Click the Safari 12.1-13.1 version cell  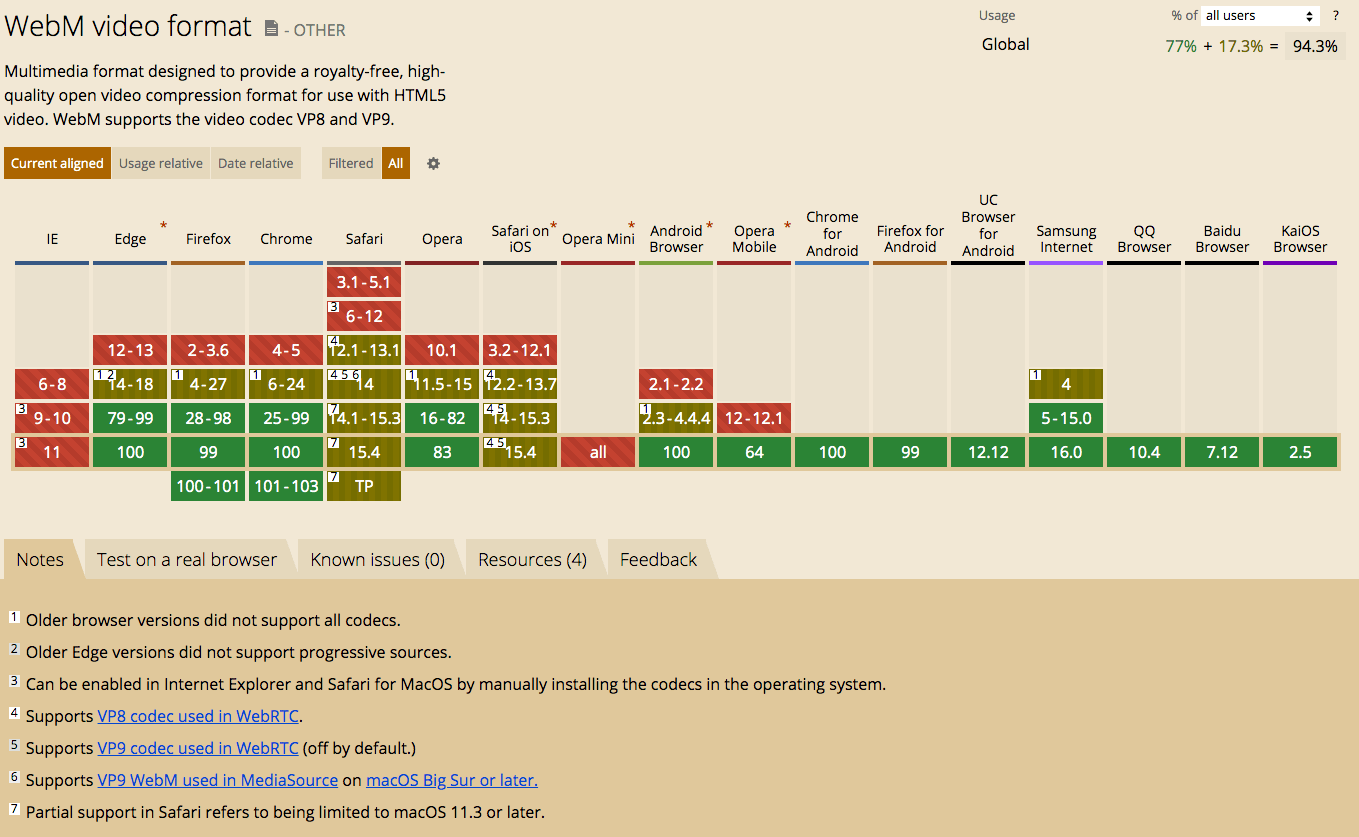[364, 350]
